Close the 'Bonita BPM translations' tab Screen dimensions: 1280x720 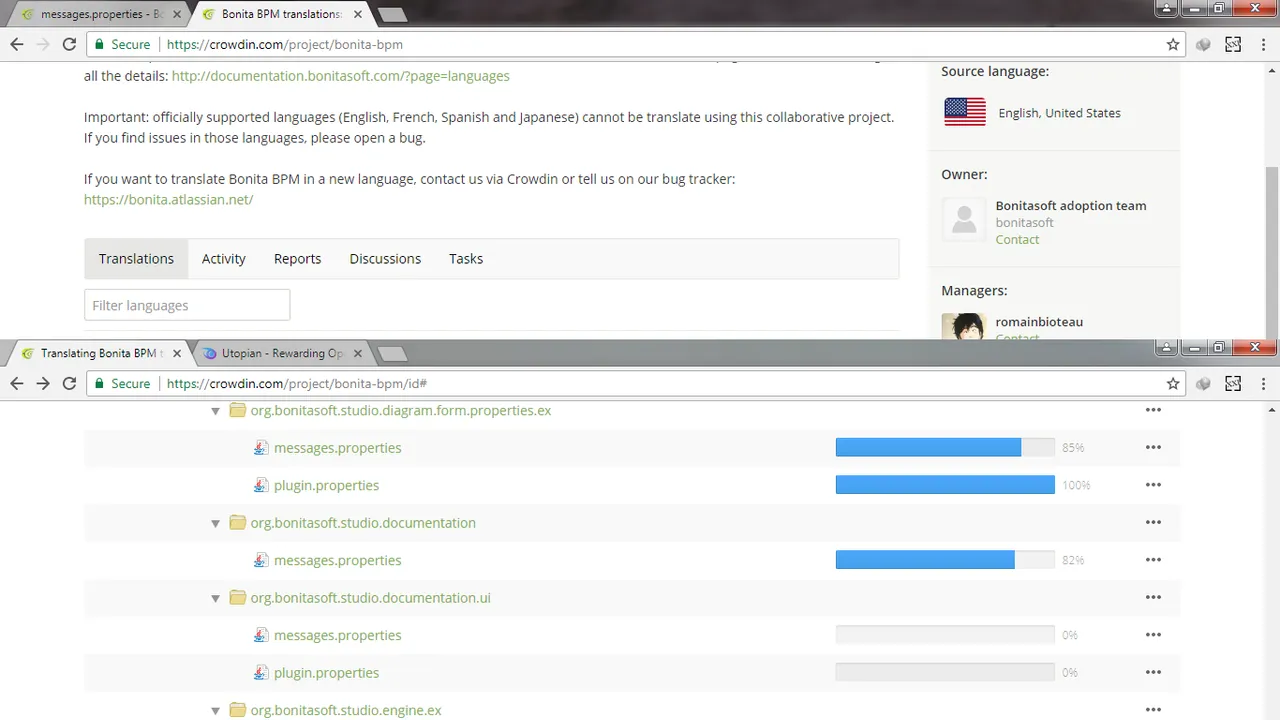point(357,15)
